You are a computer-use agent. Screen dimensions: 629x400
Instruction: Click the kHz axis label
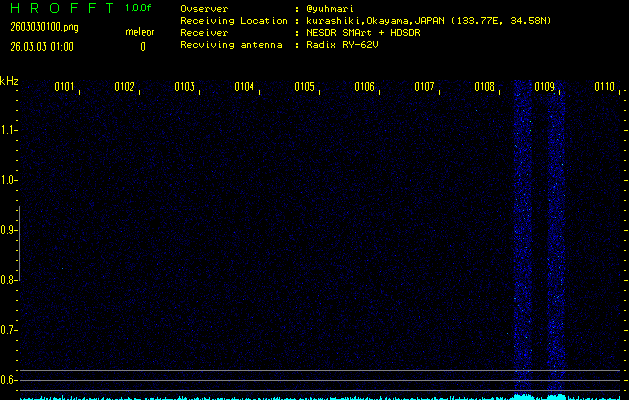(x=9, y=81)
